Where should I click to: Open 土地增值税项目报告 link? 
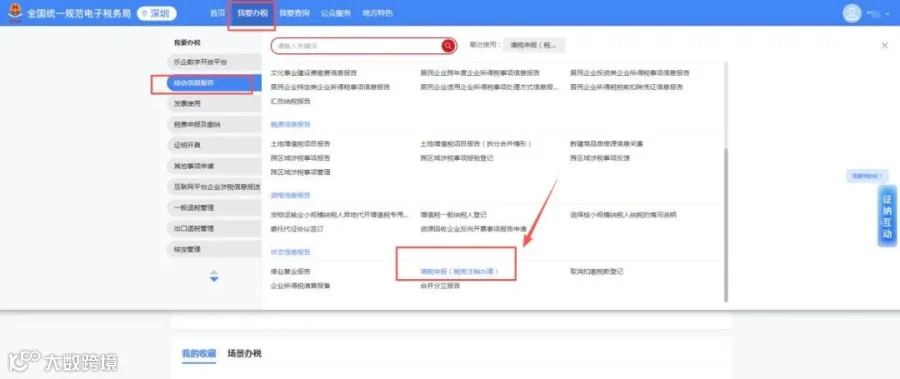coord(300,144)
